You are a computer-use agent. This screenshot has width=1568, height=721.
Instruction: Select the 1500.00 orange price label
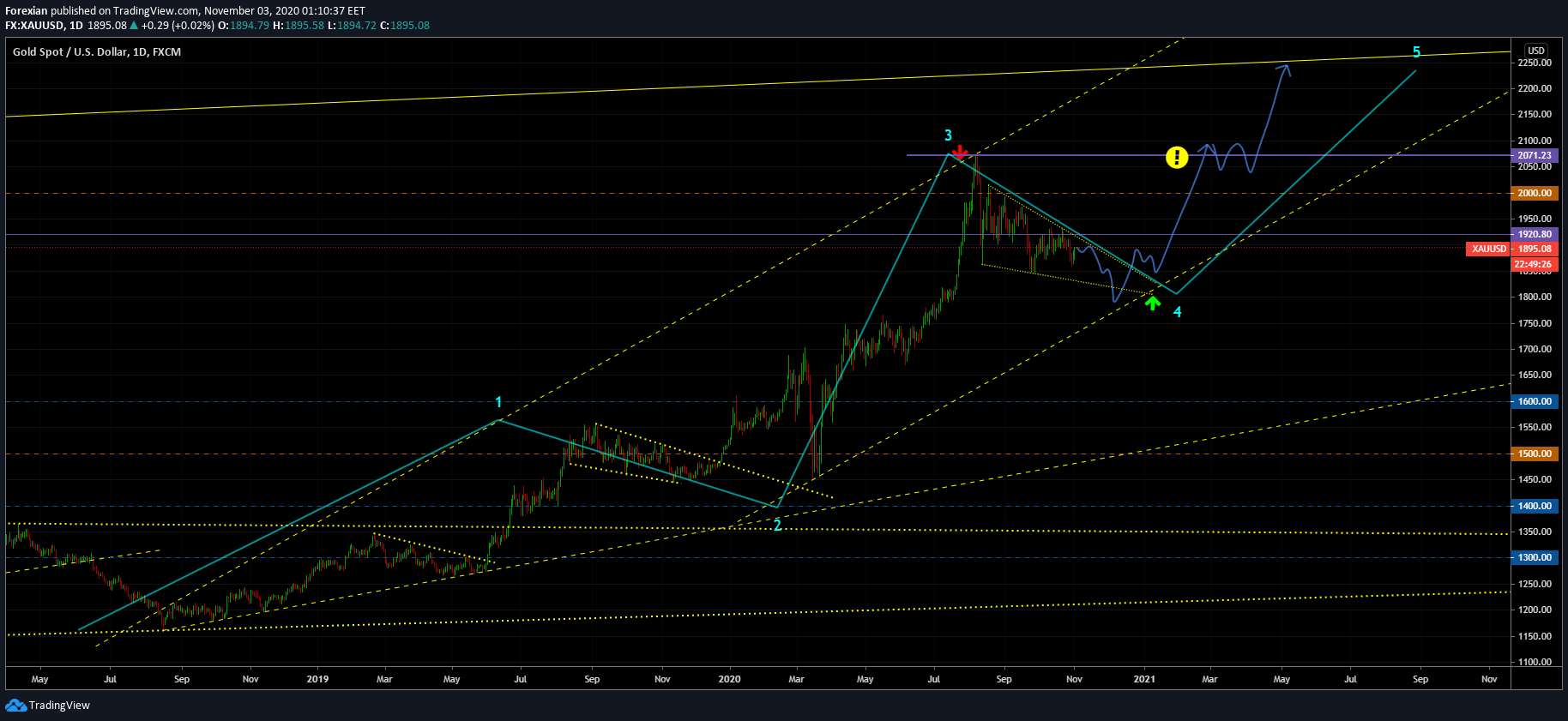pos(1535,454)
